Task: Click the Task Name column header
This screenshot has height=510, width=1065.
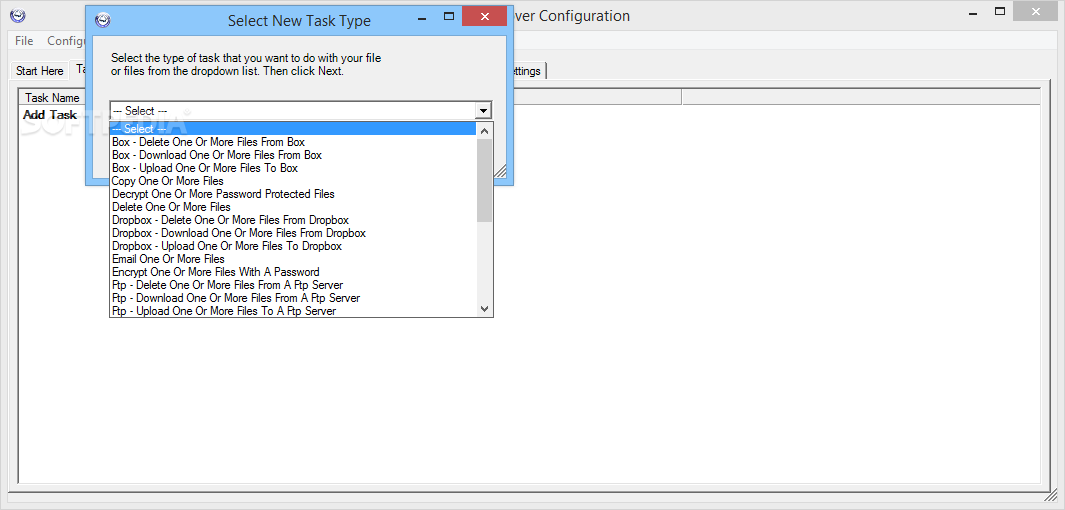Action: coord(52,98)
